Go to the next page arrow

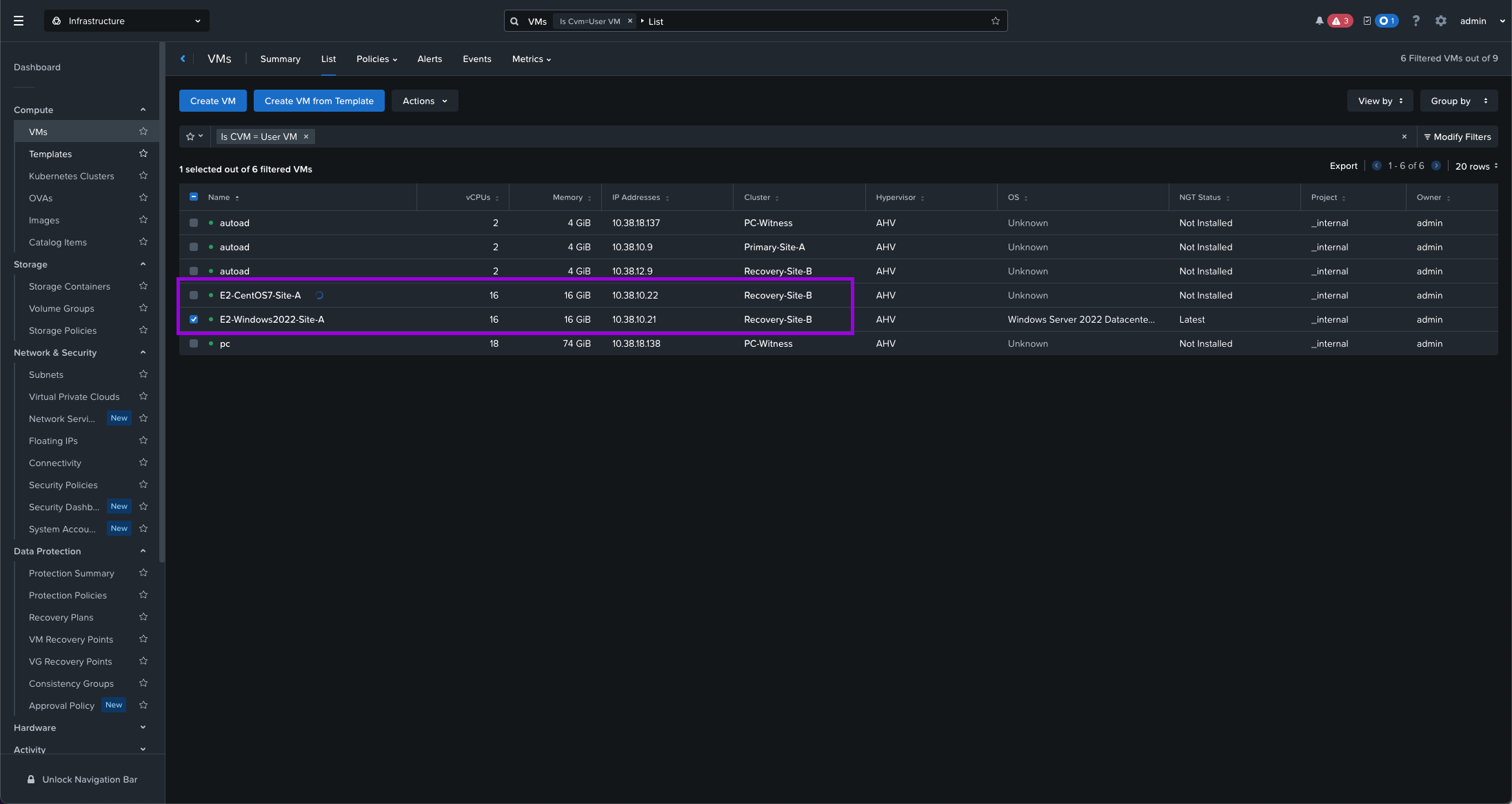pos(1436,165)
